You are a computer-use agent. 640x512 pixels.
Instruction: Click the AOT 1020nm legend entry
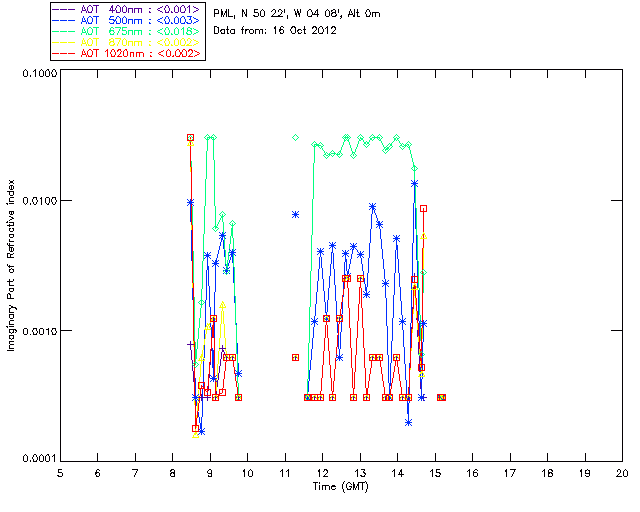click(x=127, y=53)
